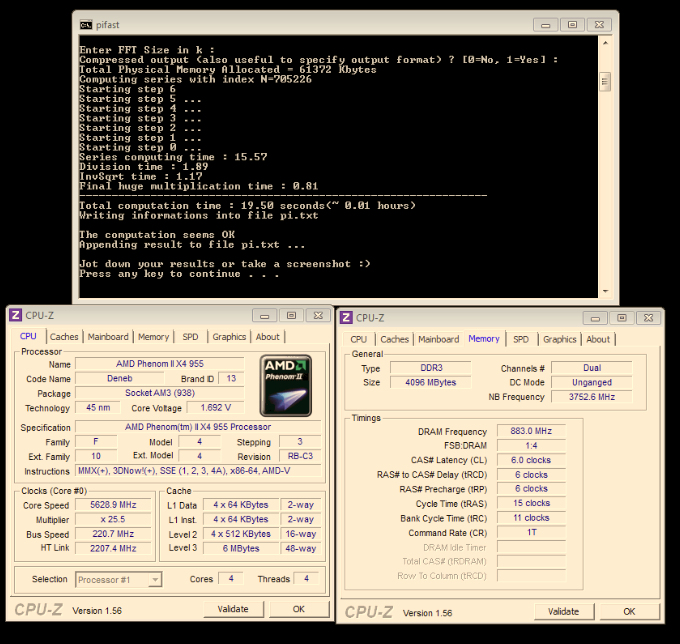Click the scroll down arrow in pifast console
The height and width of the screenshot is (644, 680).
point(605,291)
